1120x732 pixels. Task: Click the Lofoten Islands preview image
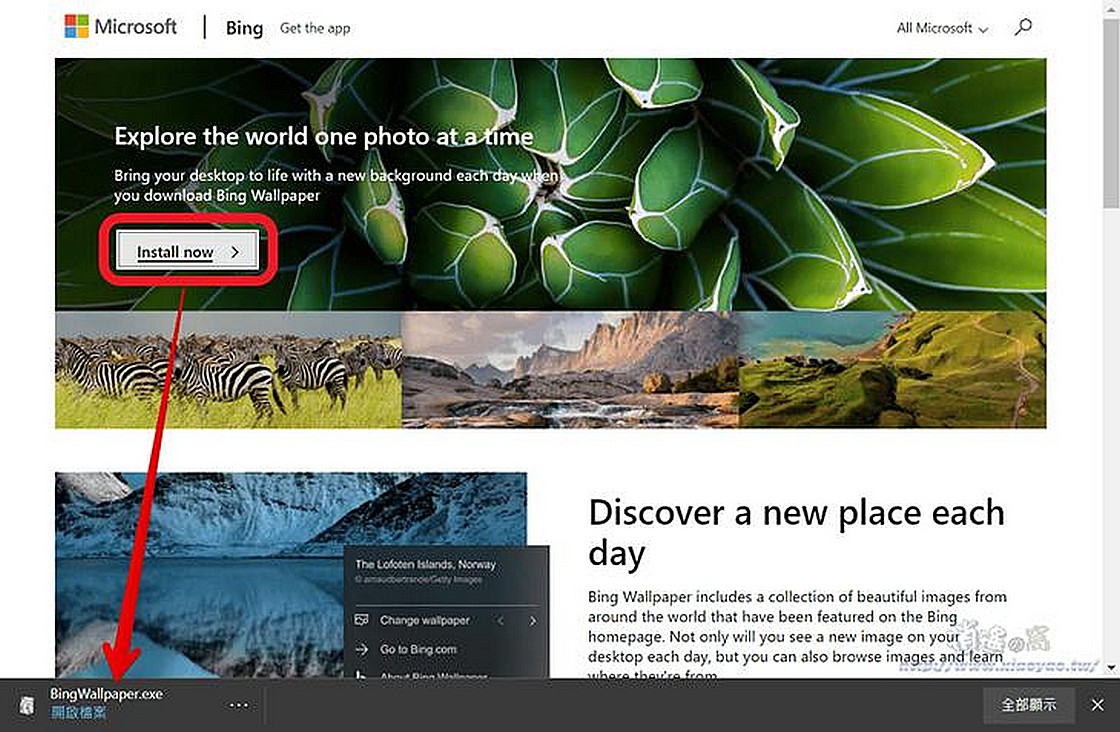pyautogui.click(x=200, y=575)
